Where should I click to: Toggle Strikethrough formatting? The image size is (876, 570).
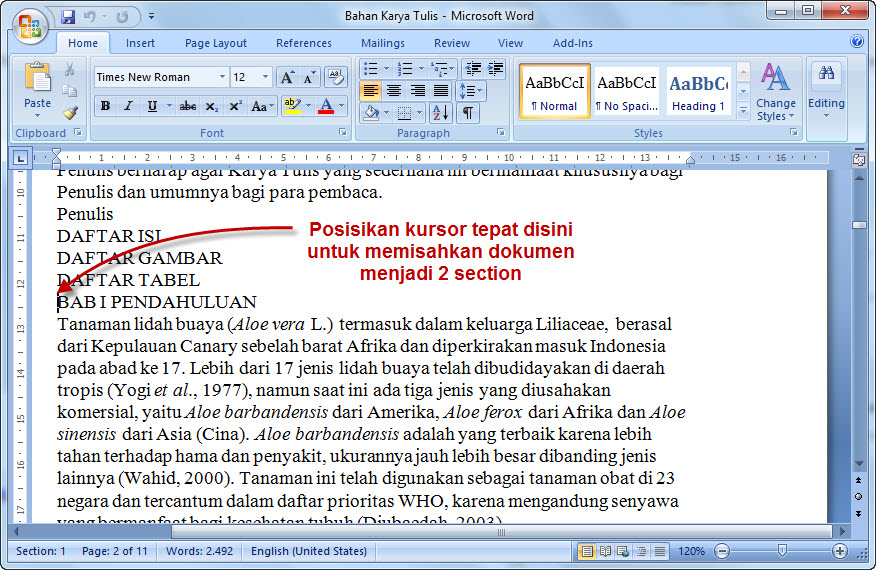tap(187, 106)
